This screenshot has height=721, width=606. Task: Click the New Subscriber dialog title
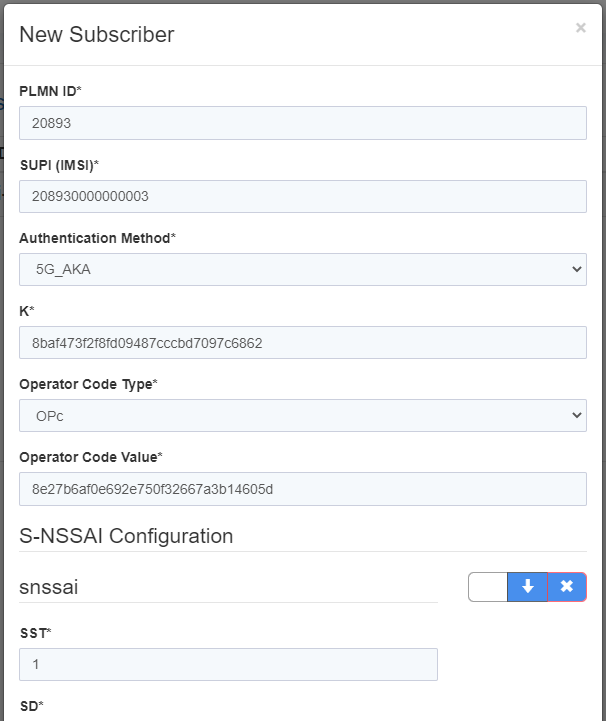[x=97, y=35]
